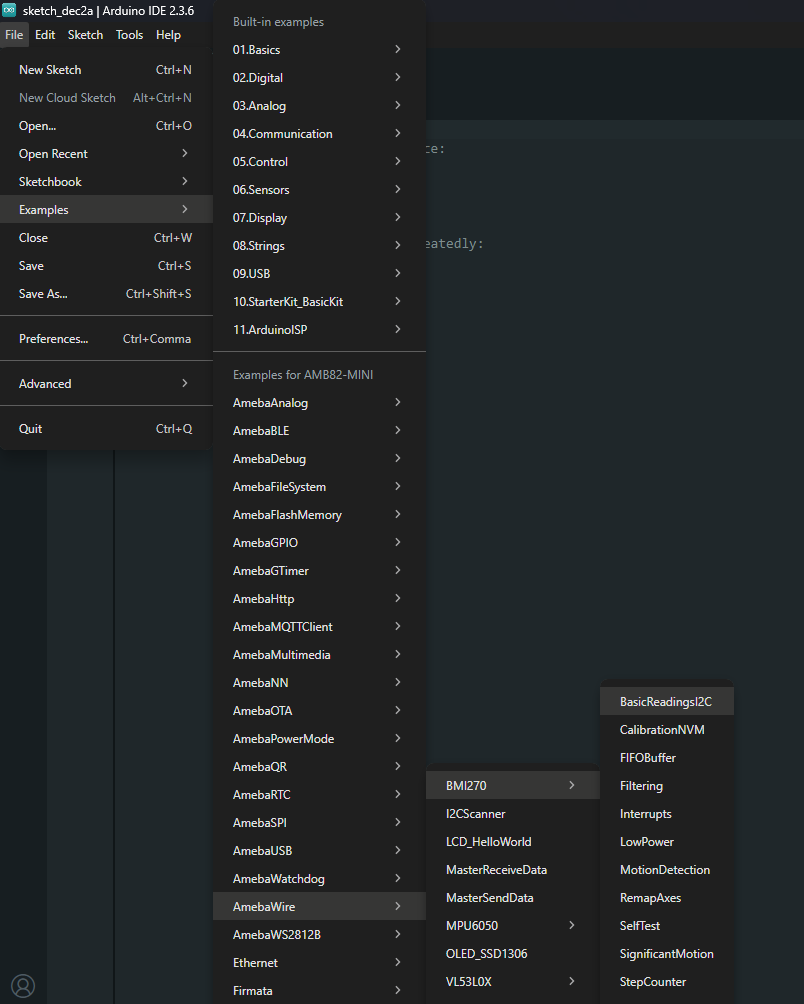Click Help in the menu bar

tap(168, 35)
